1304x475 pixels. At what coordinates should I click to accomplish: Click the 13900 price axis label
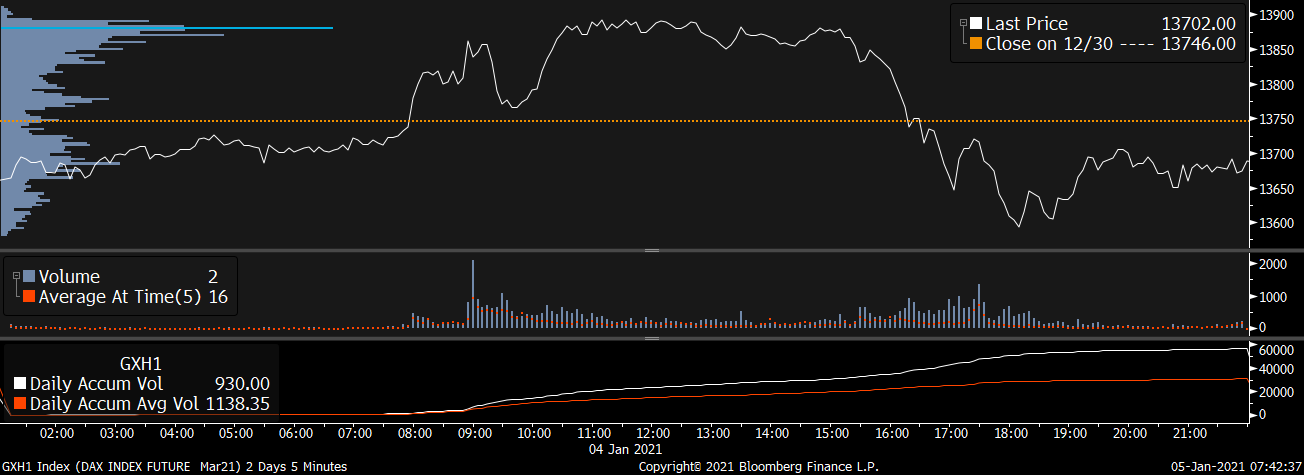[1279, 15]
